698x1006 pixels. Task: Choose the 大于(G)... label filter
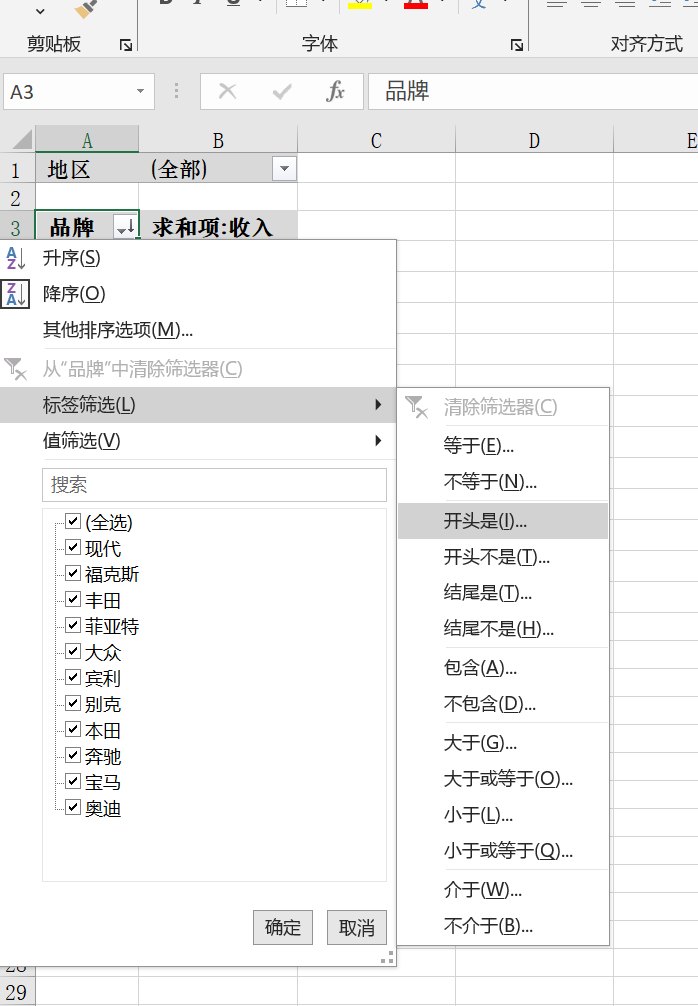[x=502, y=743]
